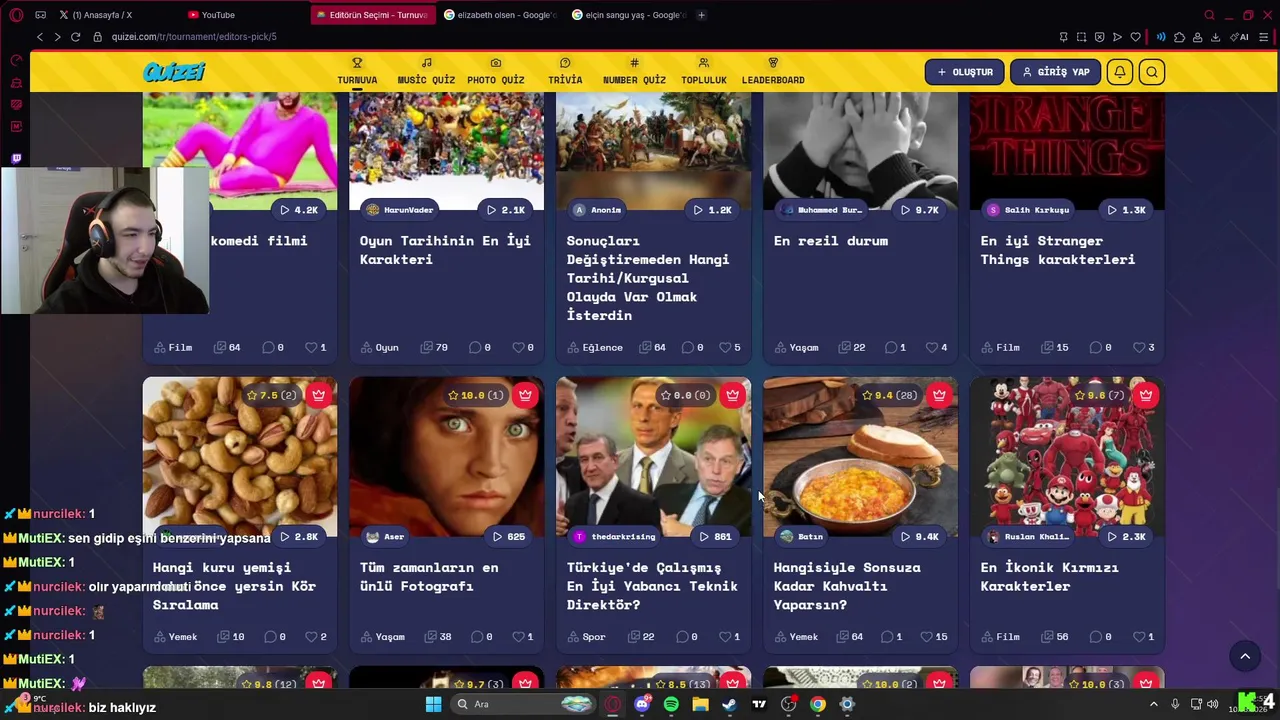Like the Hangisiyle Sonsuza Kadar Kahvaltı card
1280x720 pixels.
[x=934, y=637]
